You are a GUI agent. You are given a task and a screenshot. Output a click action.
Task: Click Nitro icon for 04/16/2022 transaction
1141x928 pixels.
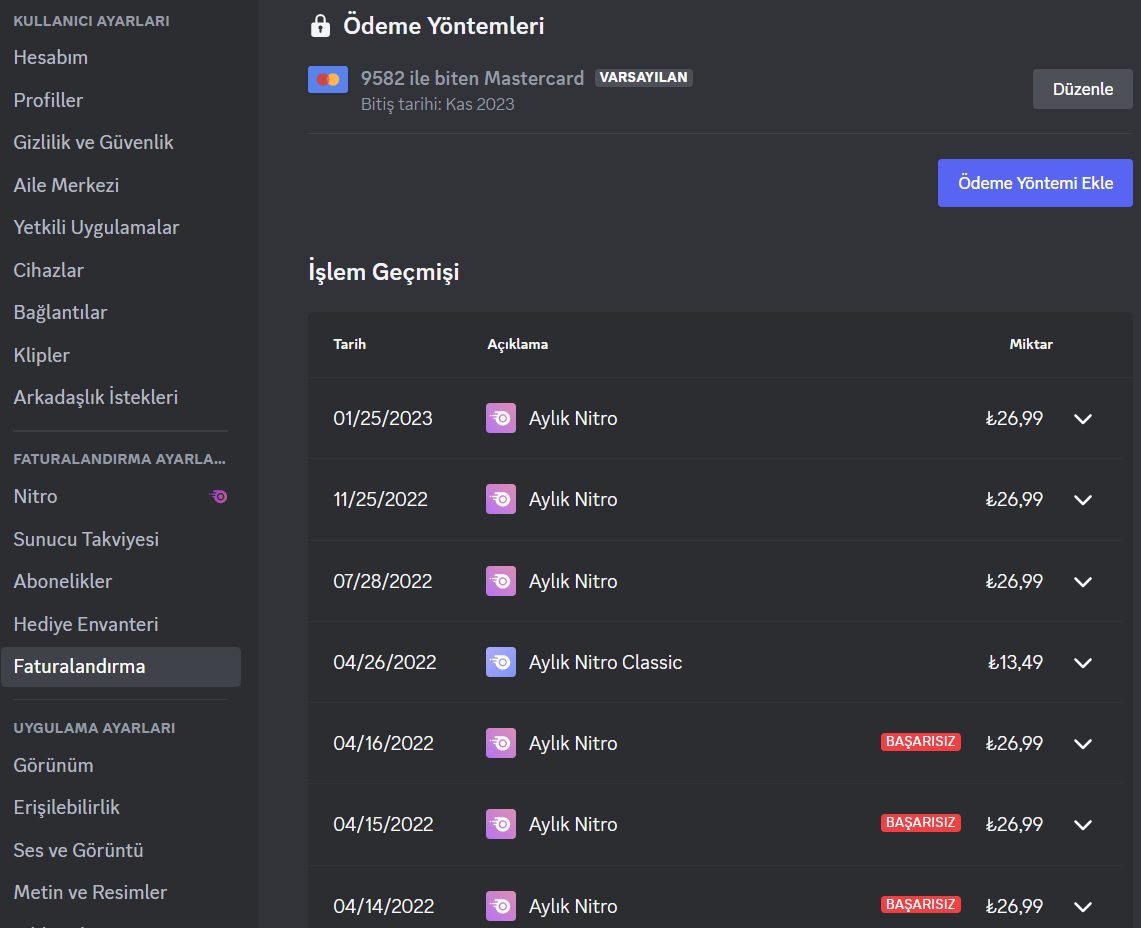click(x=501, y=743)
